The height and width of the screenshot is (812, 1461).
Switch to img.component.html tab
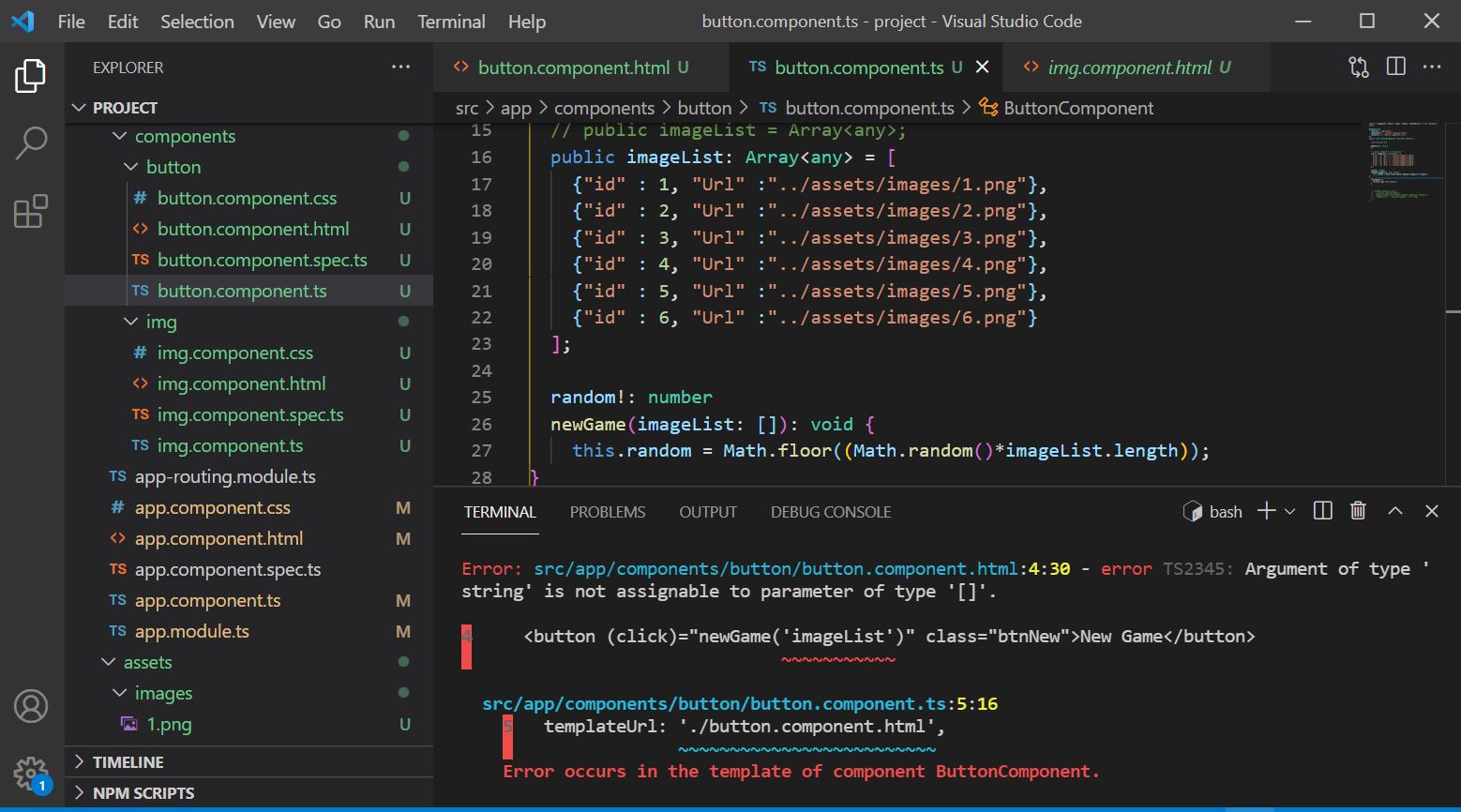[1136, 68]
